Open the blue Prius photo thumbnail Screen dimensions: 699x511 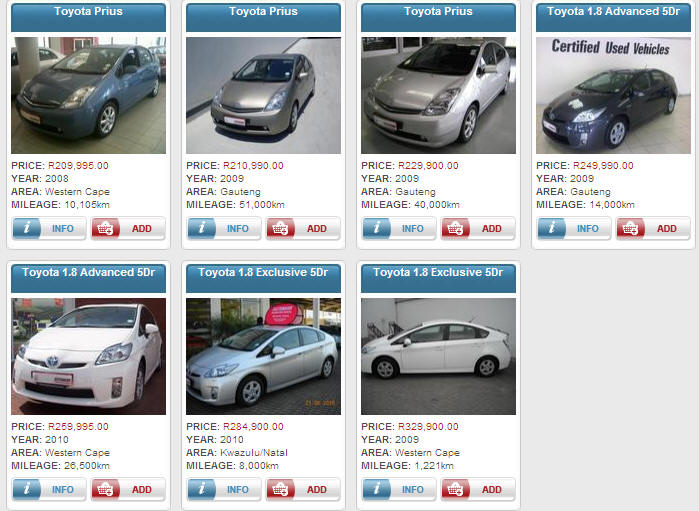point(88,95)
